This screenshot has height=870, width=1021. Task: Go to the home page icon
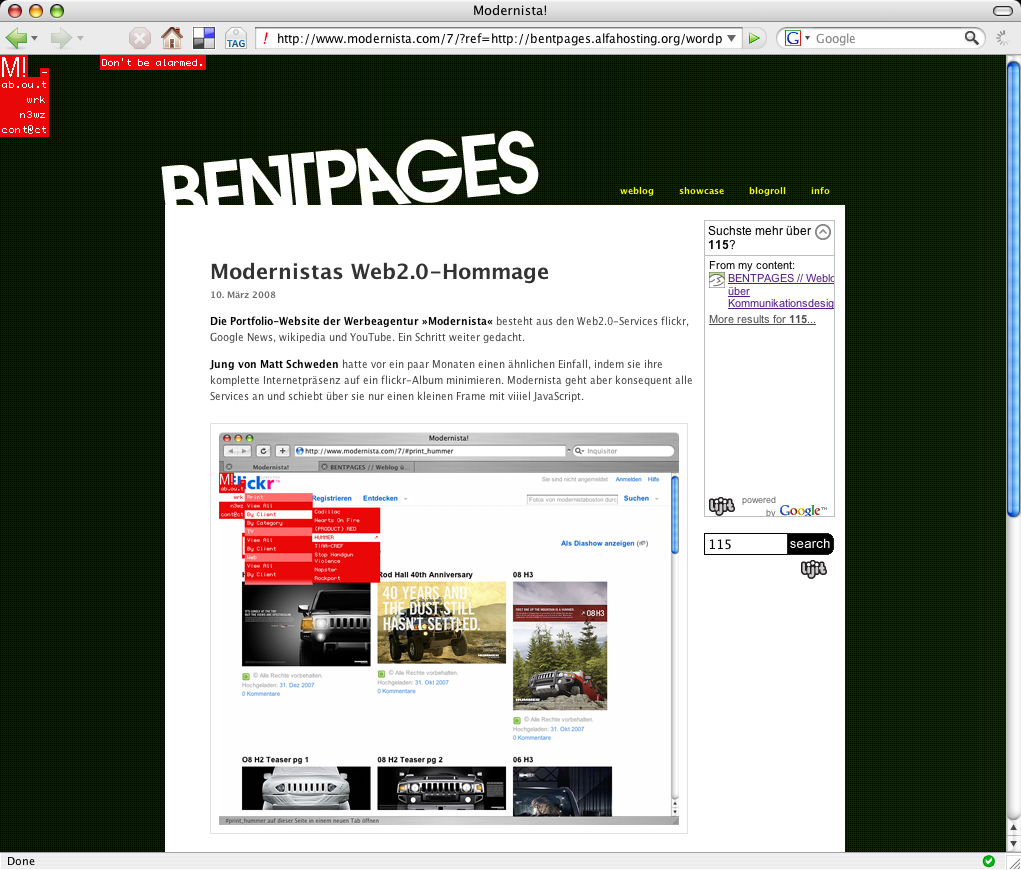[172, 38]
